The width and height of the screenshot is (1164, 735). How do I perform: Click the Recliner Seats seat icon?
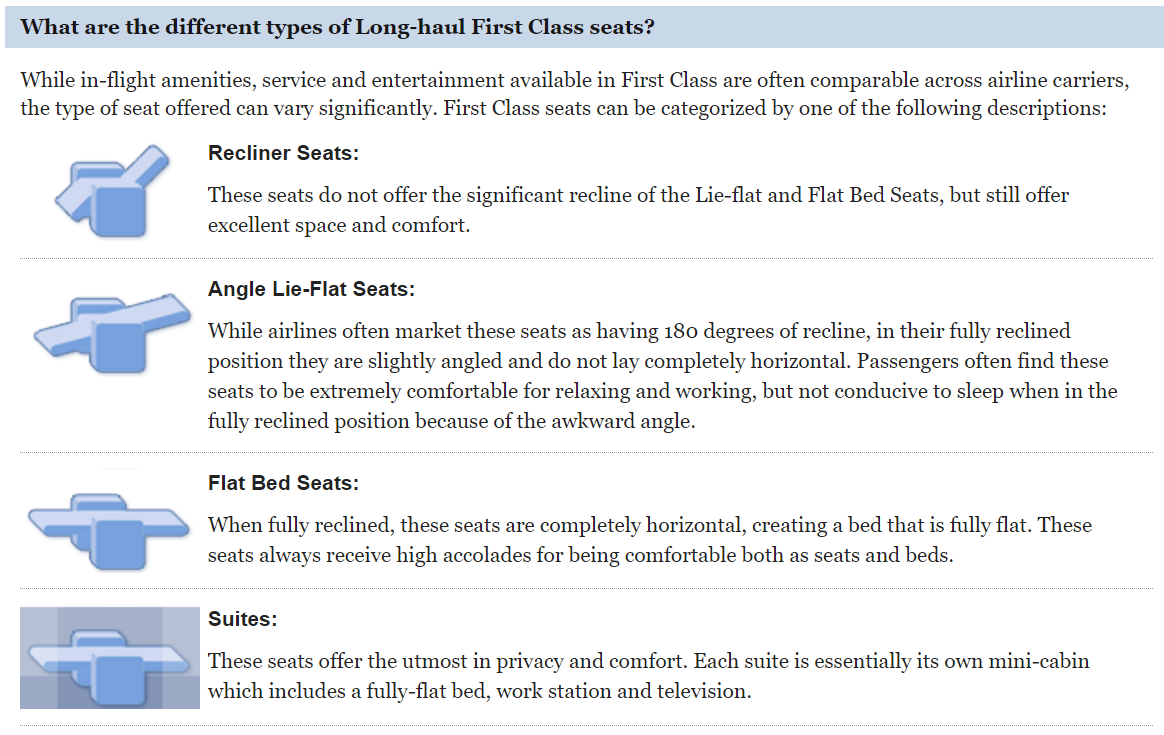tap(110, 192)
